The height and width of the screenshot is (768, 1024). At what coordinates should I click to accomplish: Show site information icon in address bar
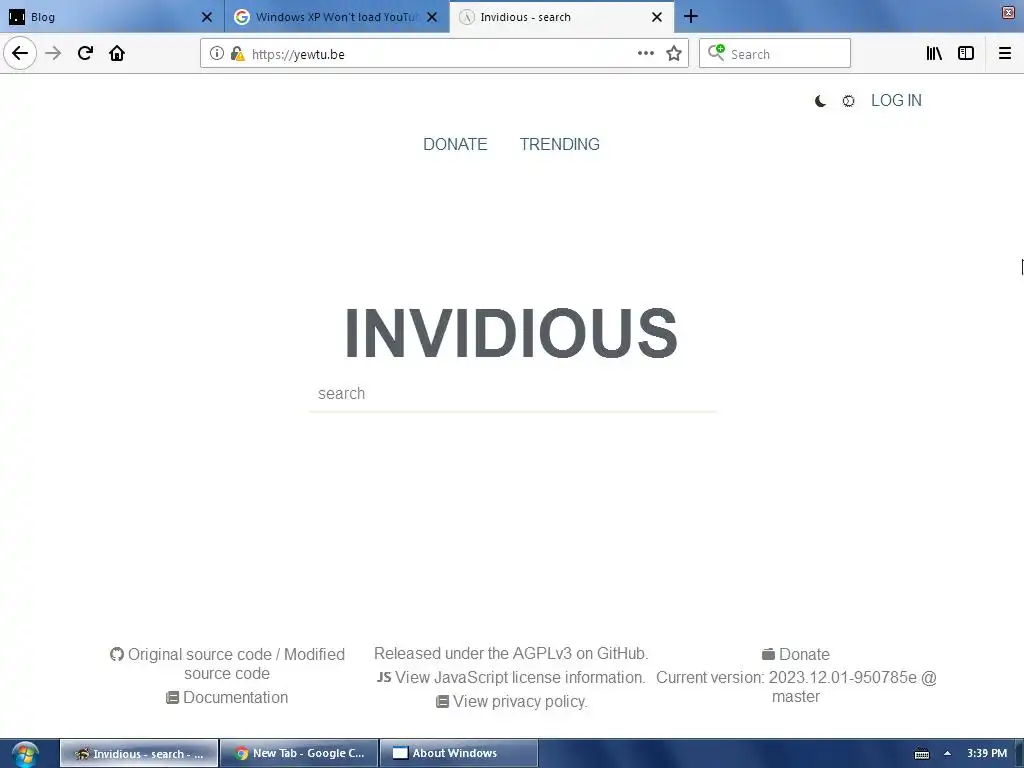tap(217, 54)
